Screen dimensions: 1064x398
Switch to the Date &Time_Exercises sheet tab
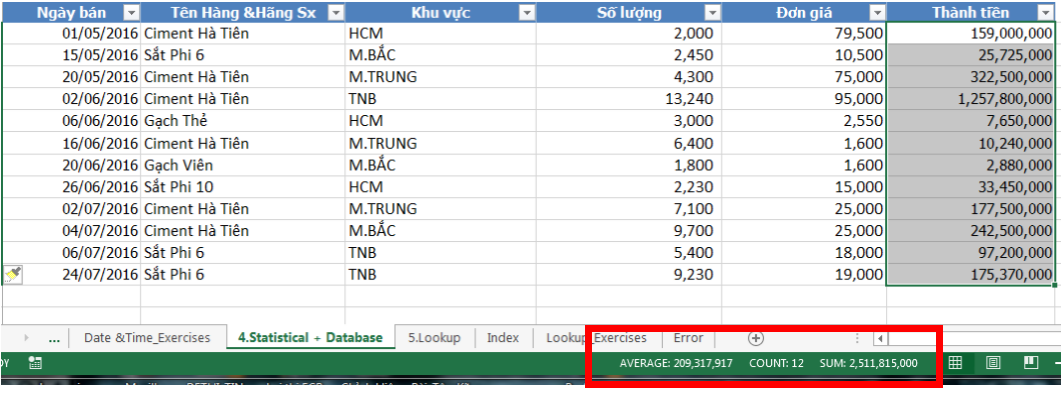[147, 338]
